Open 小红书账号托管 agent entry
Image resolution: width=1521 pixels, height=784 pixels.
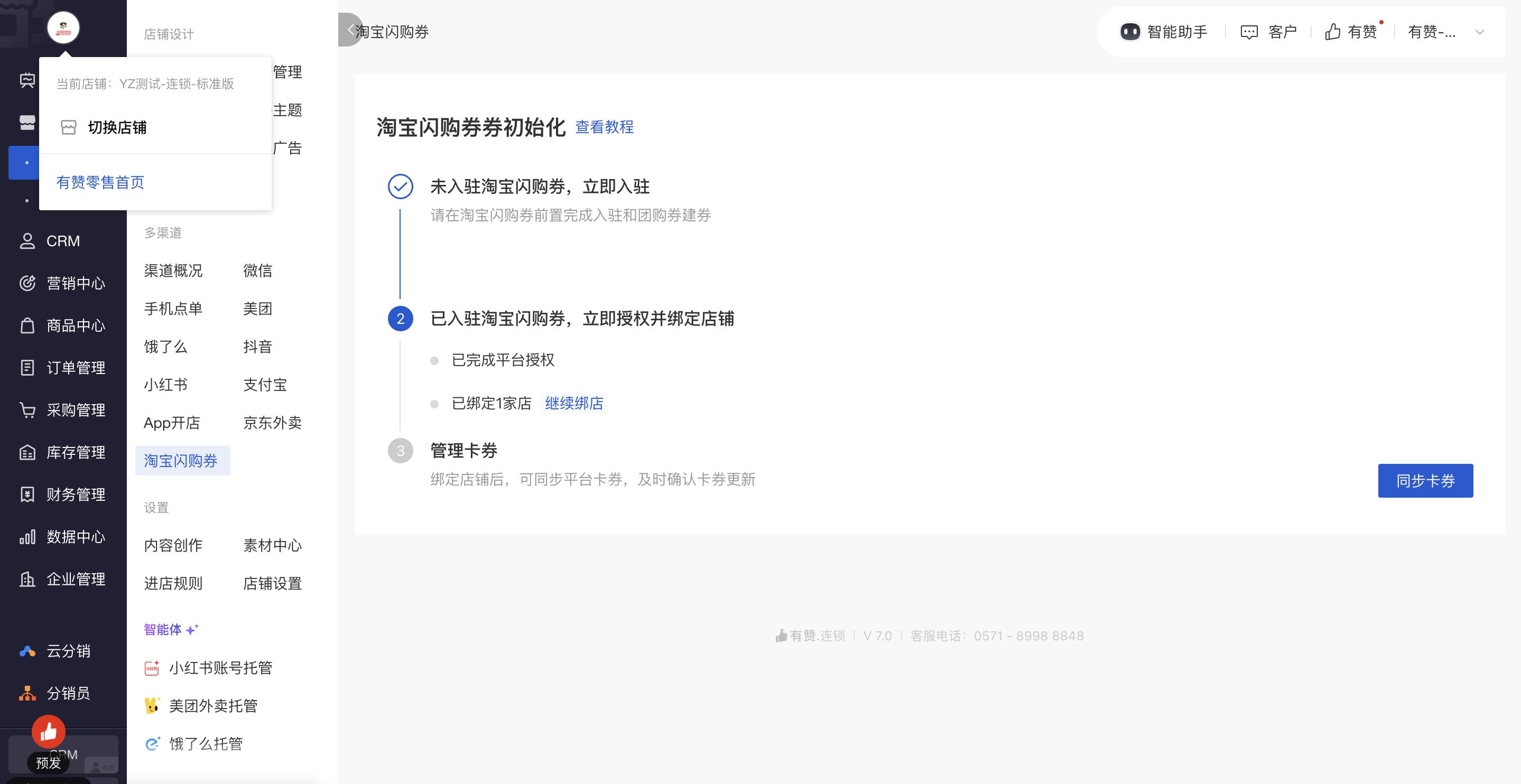coord(220,668)
